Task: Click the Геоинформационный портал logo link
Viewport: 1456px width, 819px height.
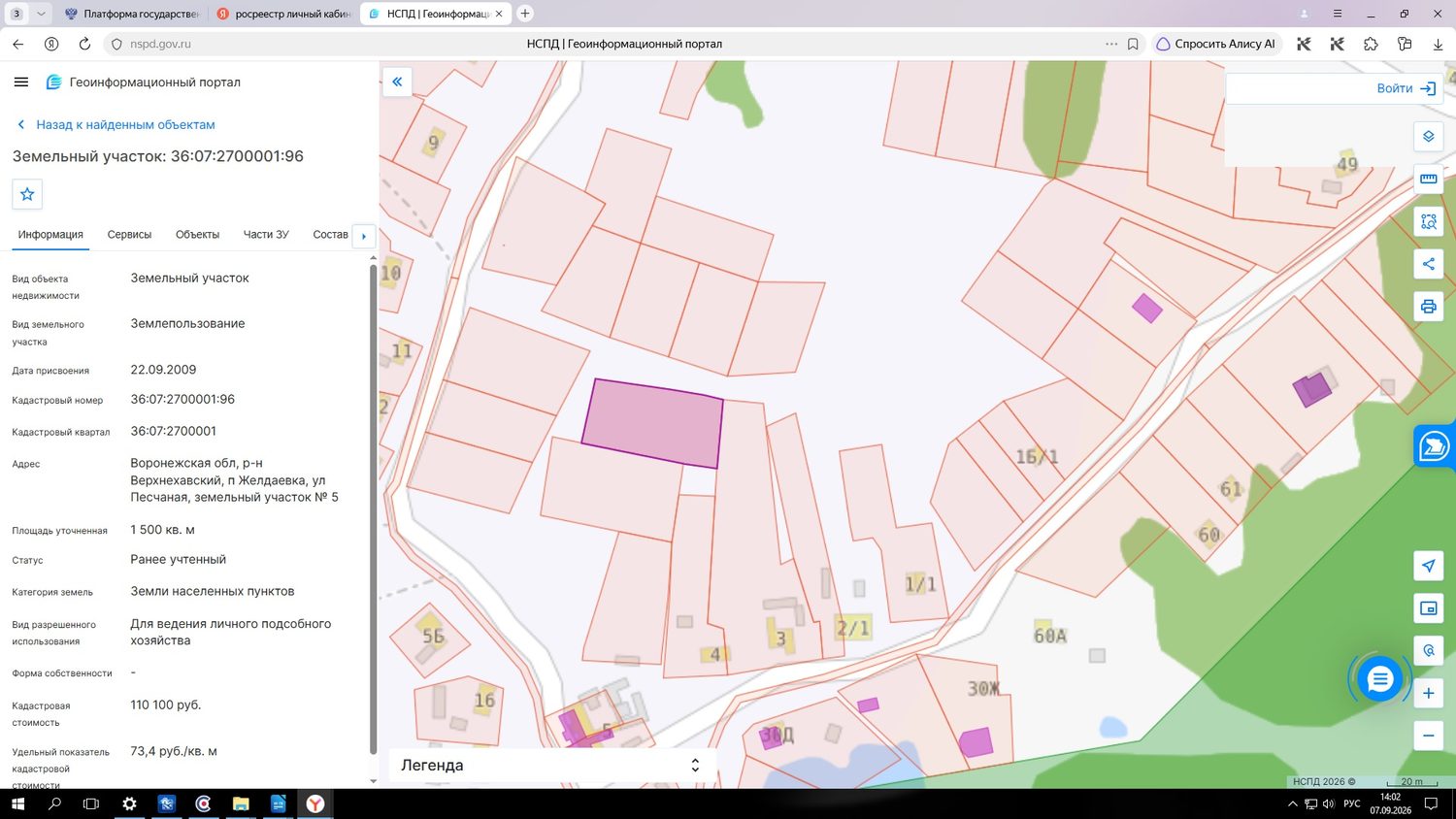Action: click(x=144, y=82)
